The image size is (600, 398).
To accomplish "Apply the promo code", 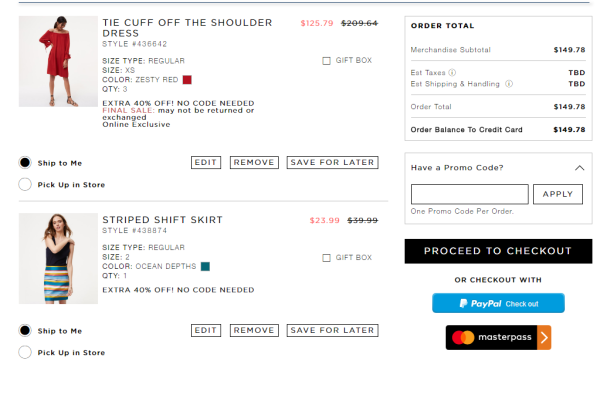I will point(558,194).
